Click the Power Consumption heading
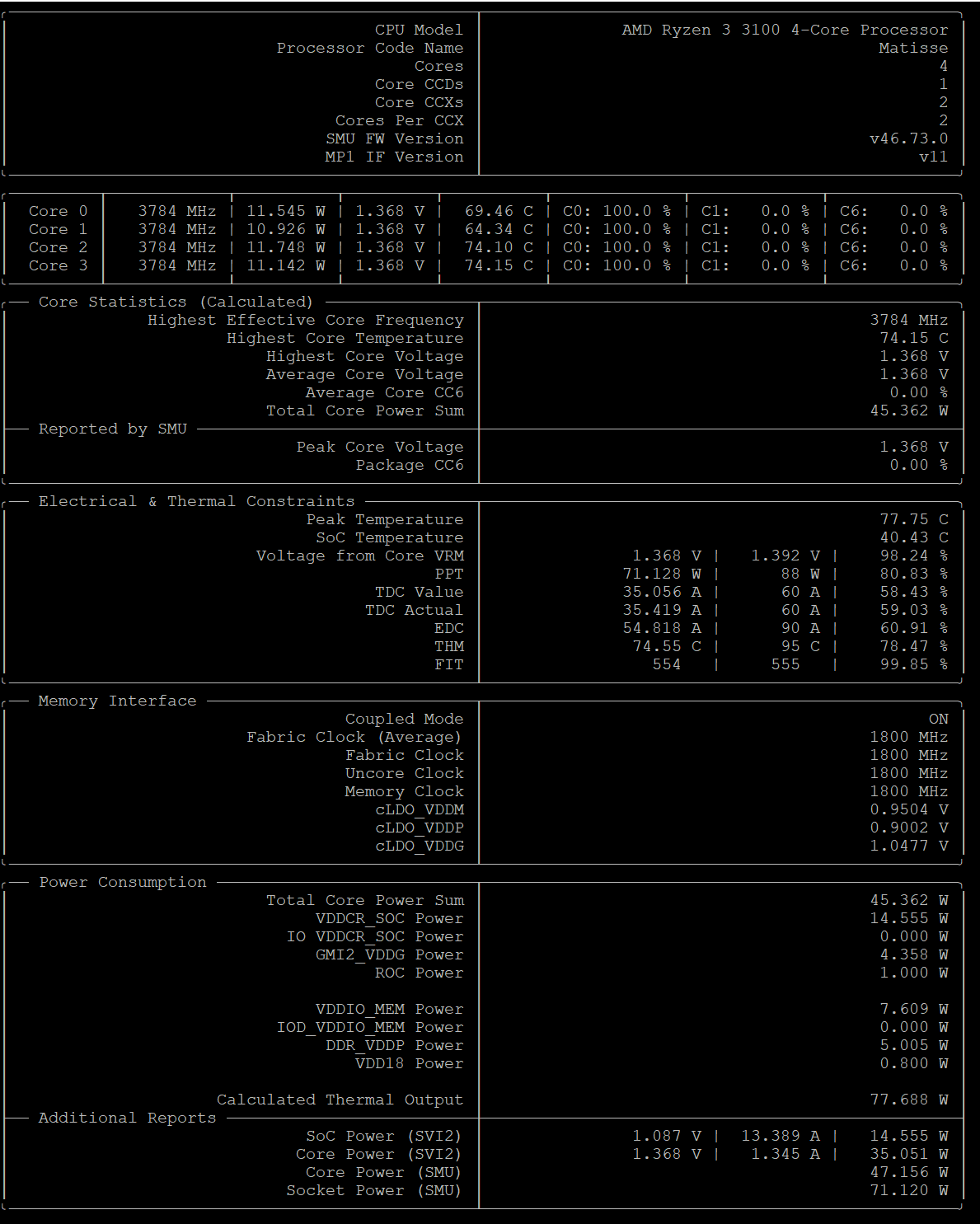The width and height of the screenshot is (980, 1224). [122, 882]
